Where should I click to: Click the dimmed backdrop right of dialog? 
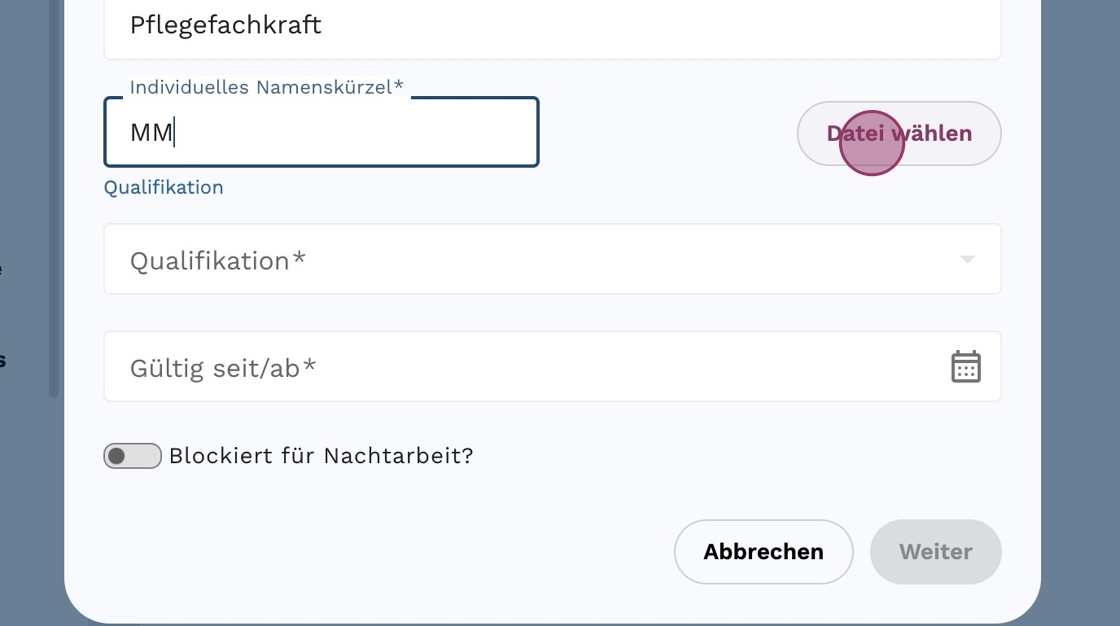(x=1080, y=300)
